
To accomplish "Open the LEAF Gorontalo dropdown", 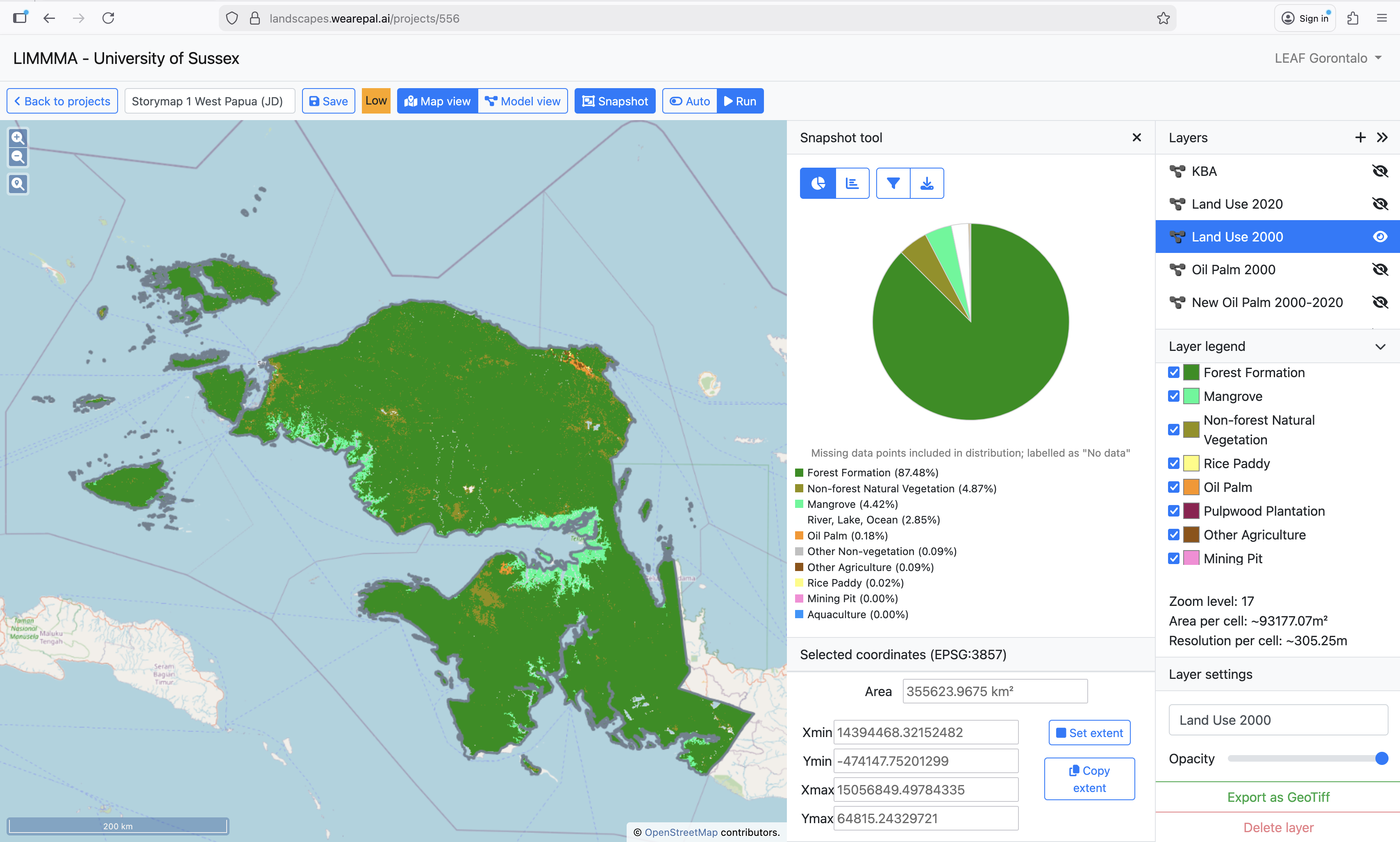I will [1327, 58].
